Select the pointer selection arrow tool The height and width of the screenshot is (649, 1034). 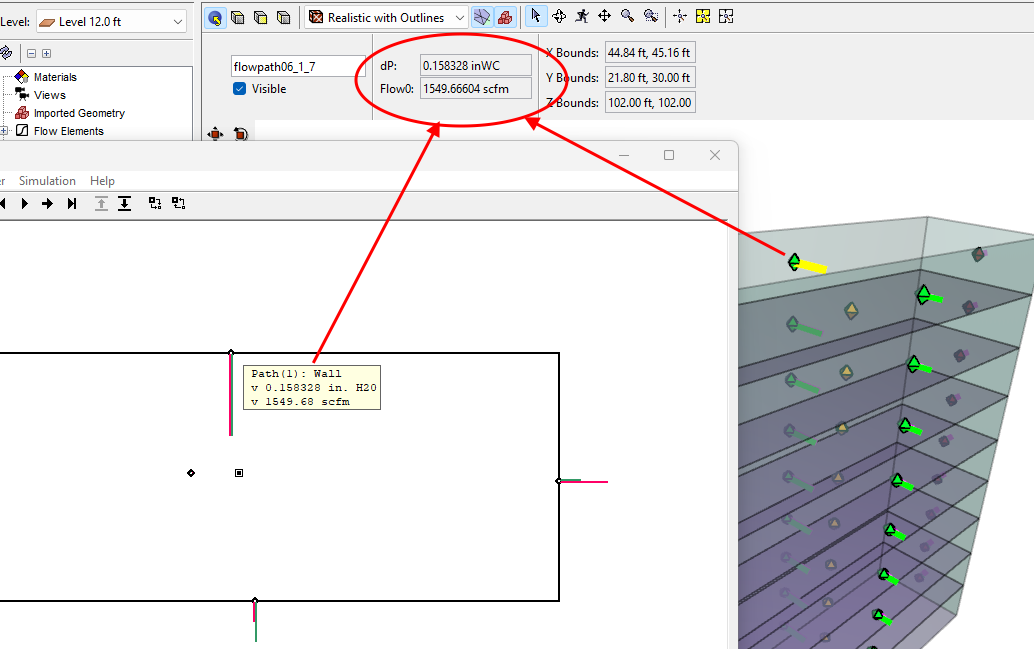[536, 16]
